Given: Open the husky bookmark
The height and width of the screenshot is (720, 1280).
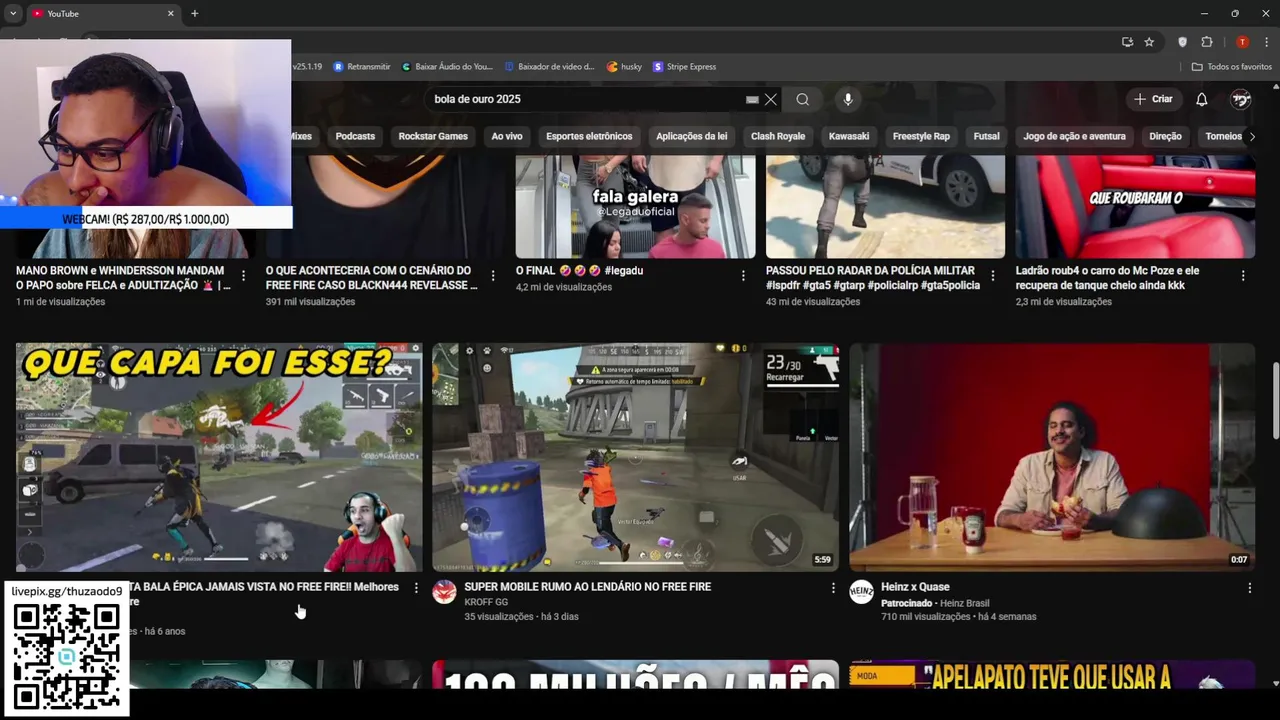Looking at the screenshot, I should (x=624, y=67).
